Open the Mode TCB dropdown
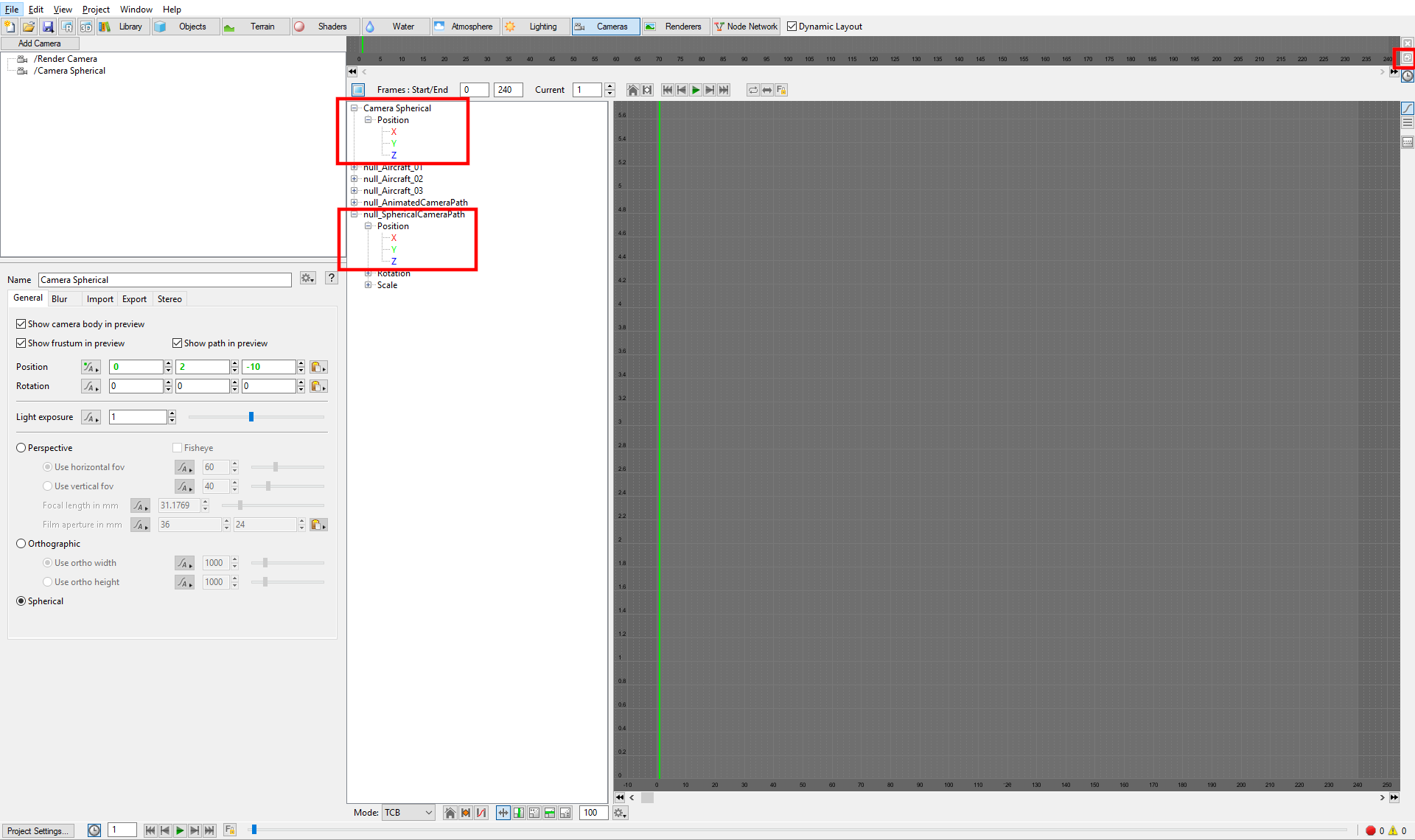The image size is (1415, 840). click(408, 813)
